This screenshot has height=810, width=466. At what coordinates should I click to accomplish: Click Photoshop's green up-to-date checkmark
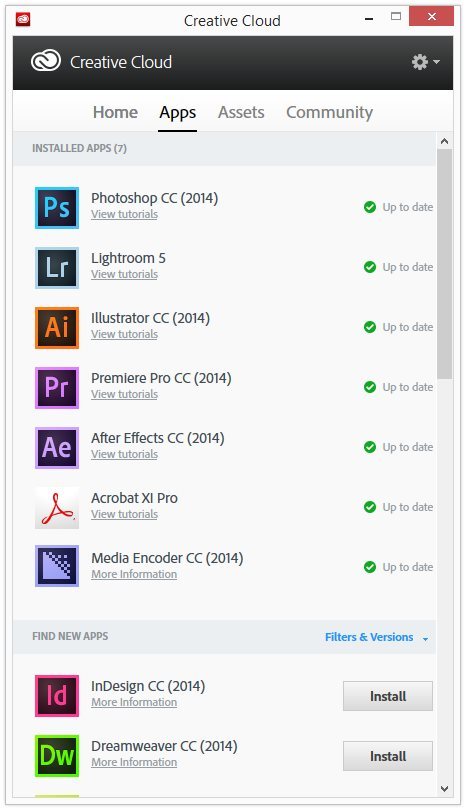[370, 207]
